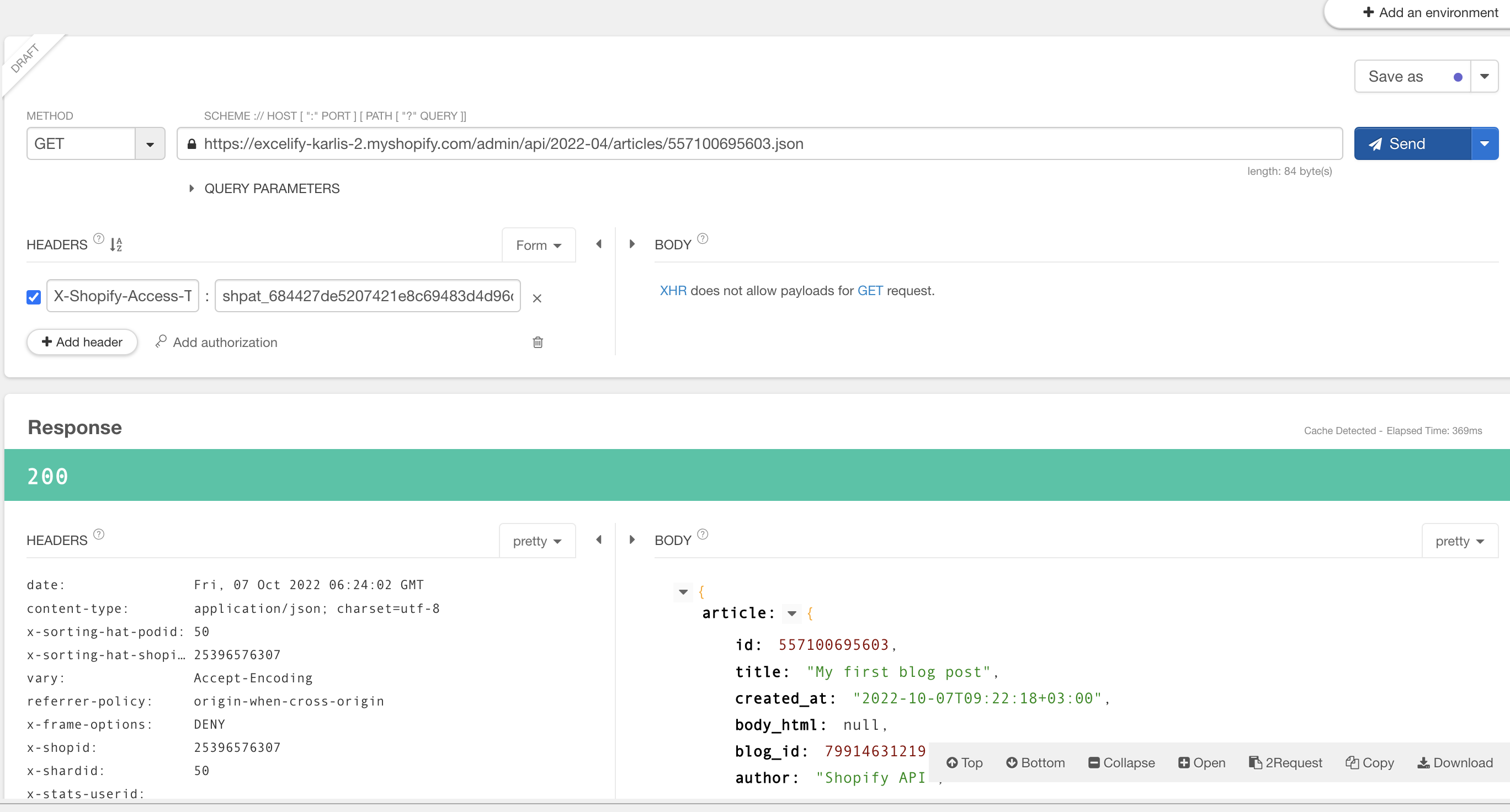Screen dimensions: 1510x812
Task: Open the Form view dropdown for headers
Action: pyautogui.click(x=538, y=245)
